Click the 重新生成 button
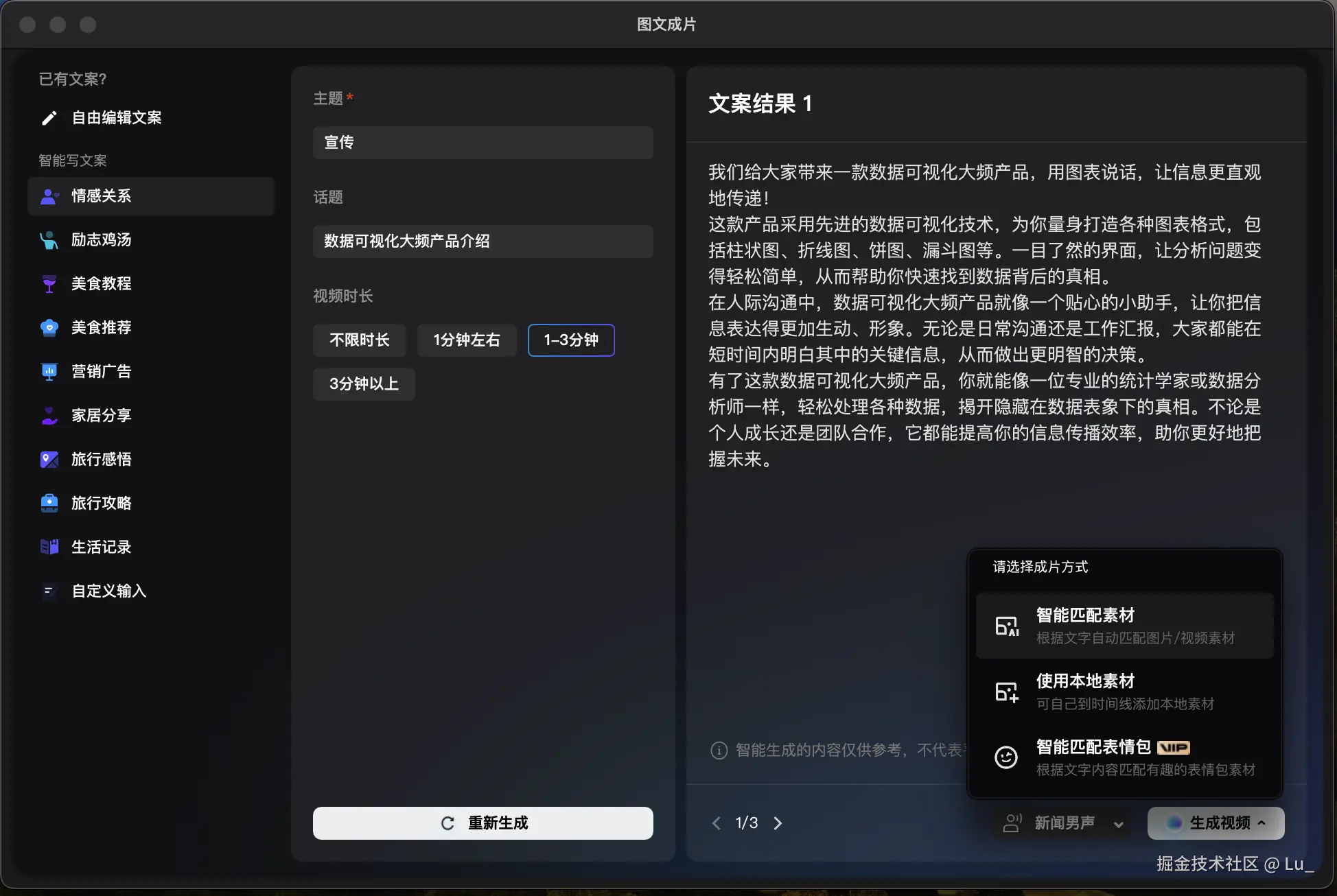The width and height of the screenshot is (1337, 896). tap(483, 823)
